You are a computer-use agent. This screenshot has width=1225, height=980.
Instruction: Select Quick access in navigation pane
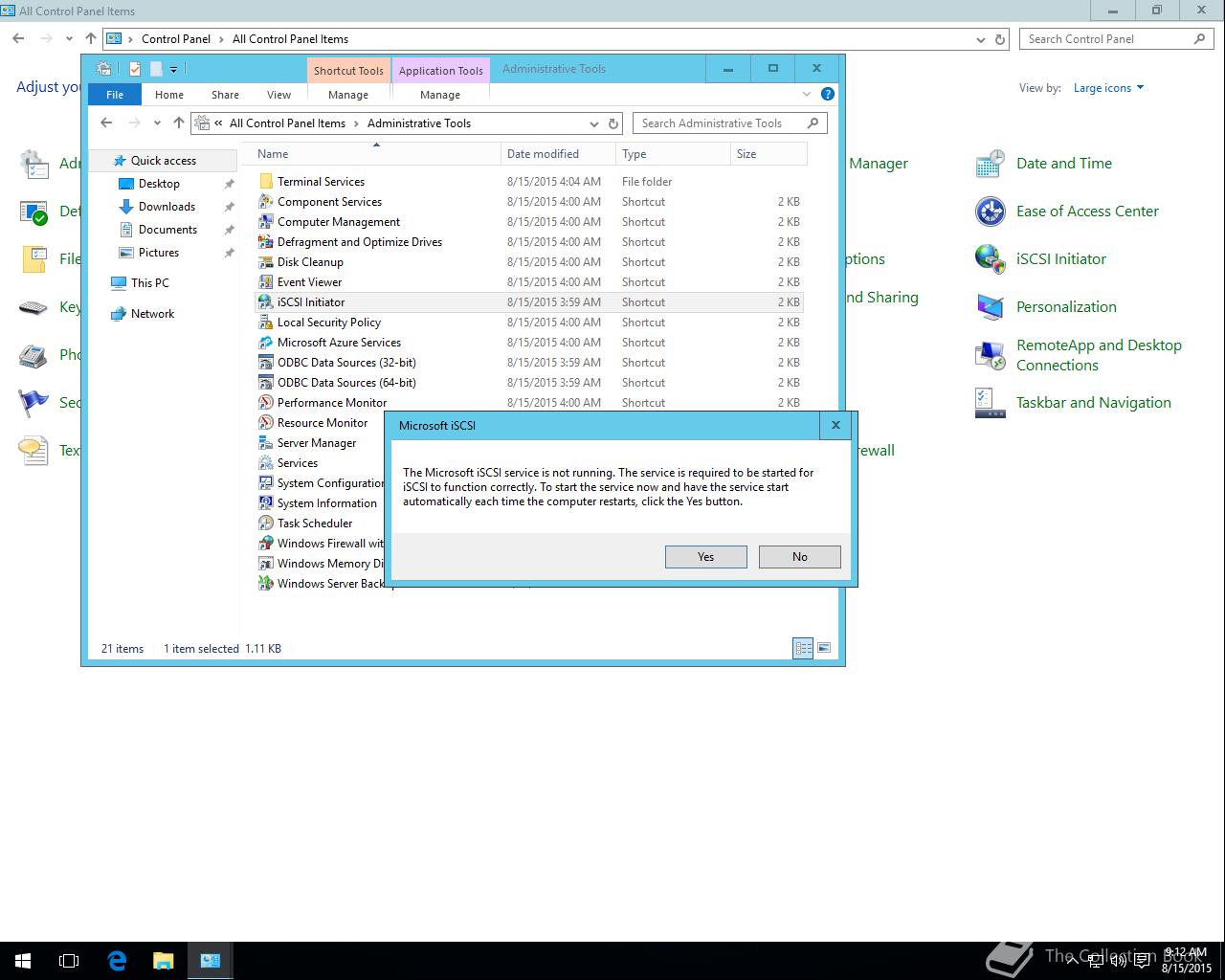(163, 161)
